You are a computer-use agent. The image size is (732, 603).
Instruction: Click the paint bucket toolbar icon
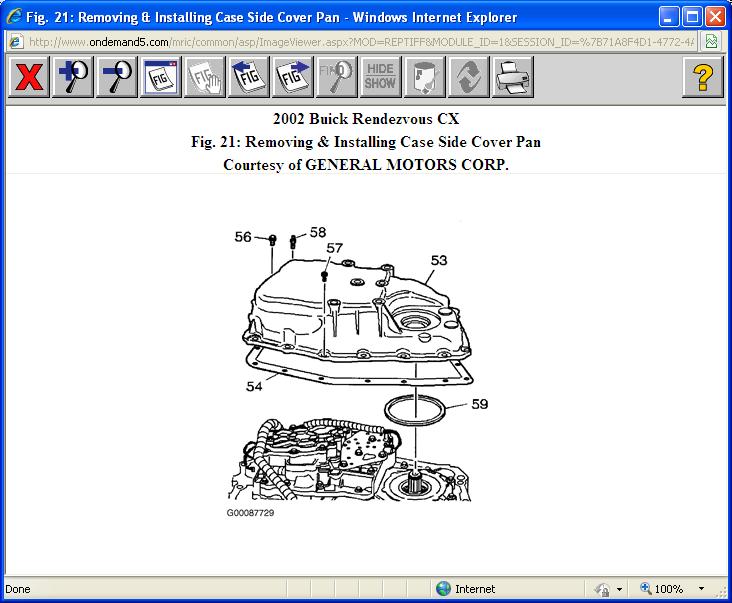(424, 77)
